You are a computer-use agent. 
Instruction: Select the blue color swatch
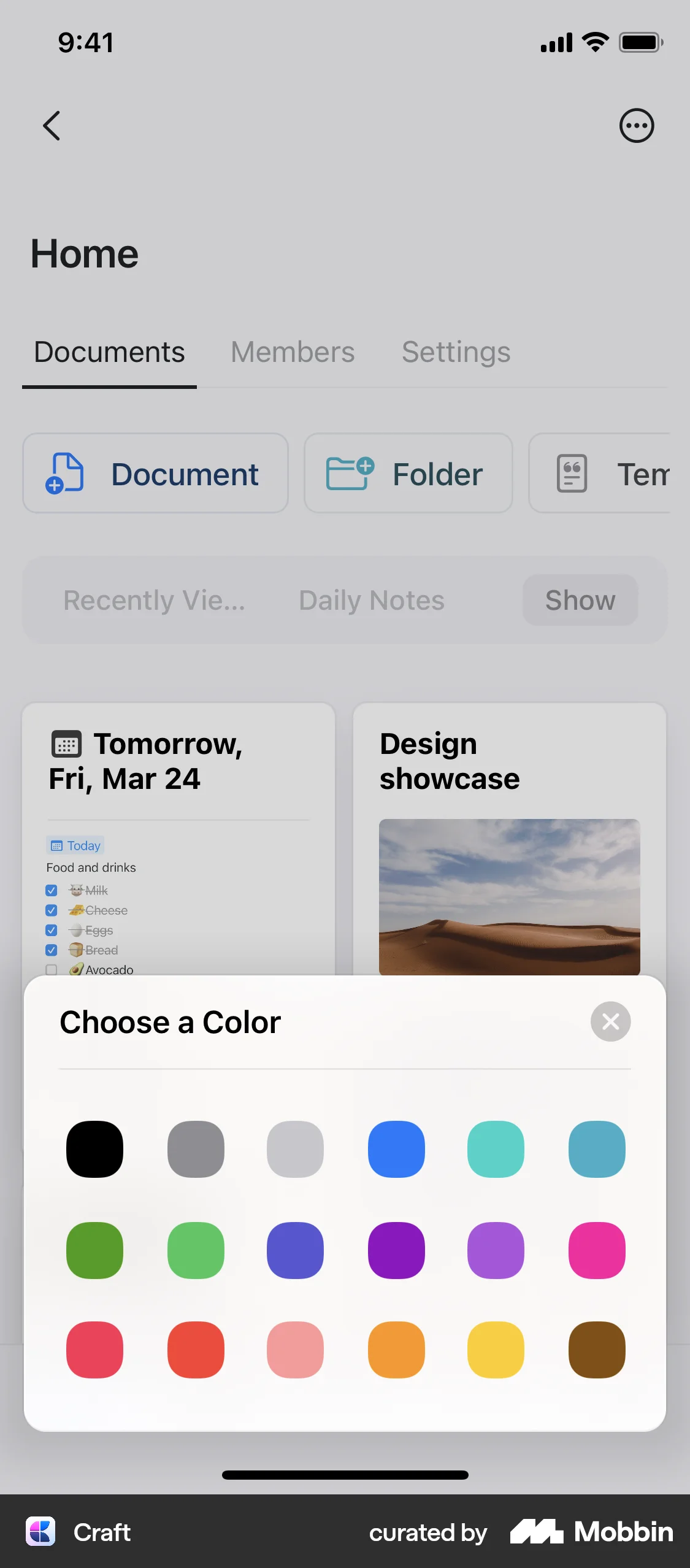396,1148
